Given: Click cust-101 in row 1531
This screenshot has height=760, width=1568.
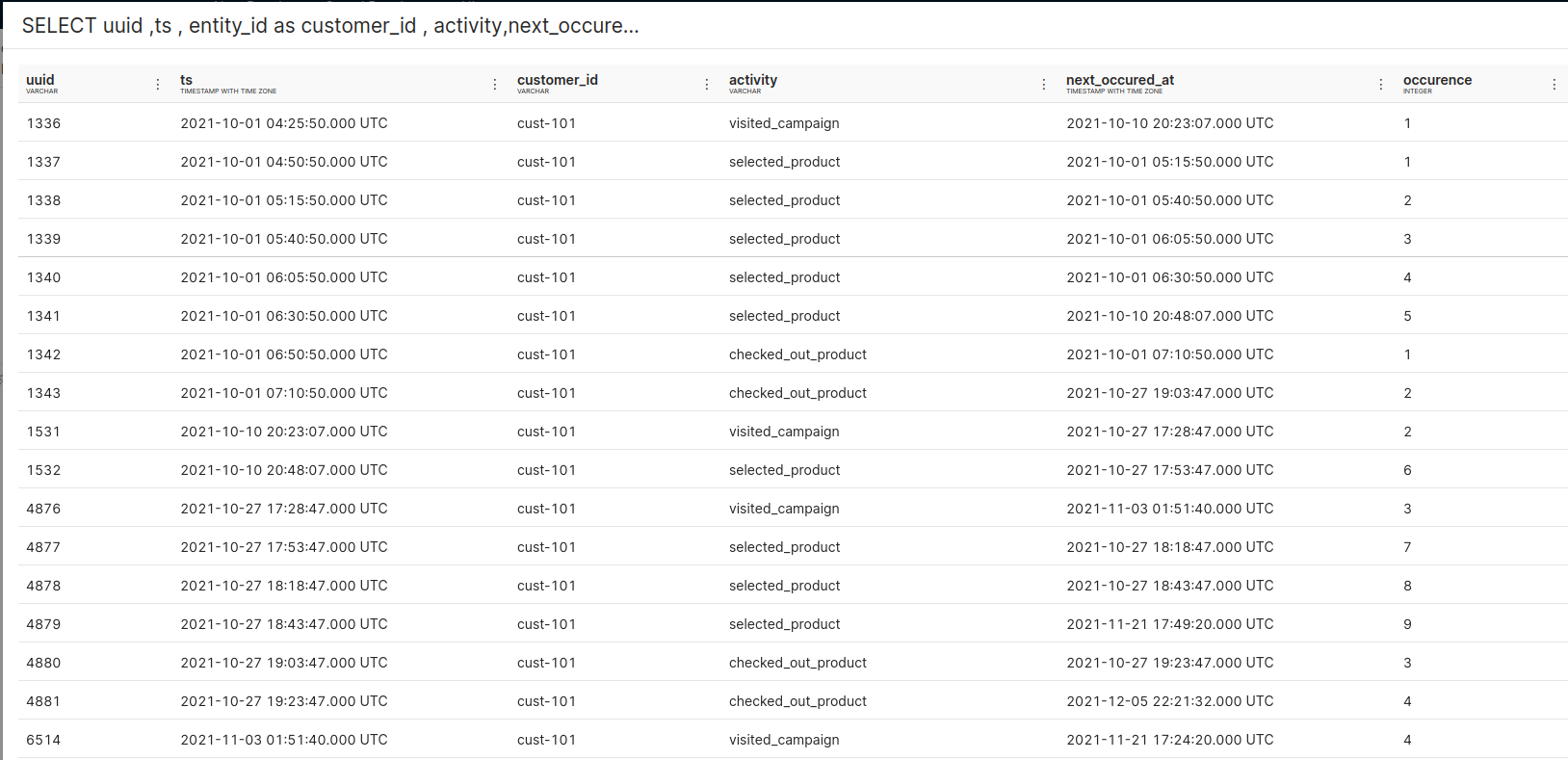Looking at the screenshot, I should (x=546, y=432).
